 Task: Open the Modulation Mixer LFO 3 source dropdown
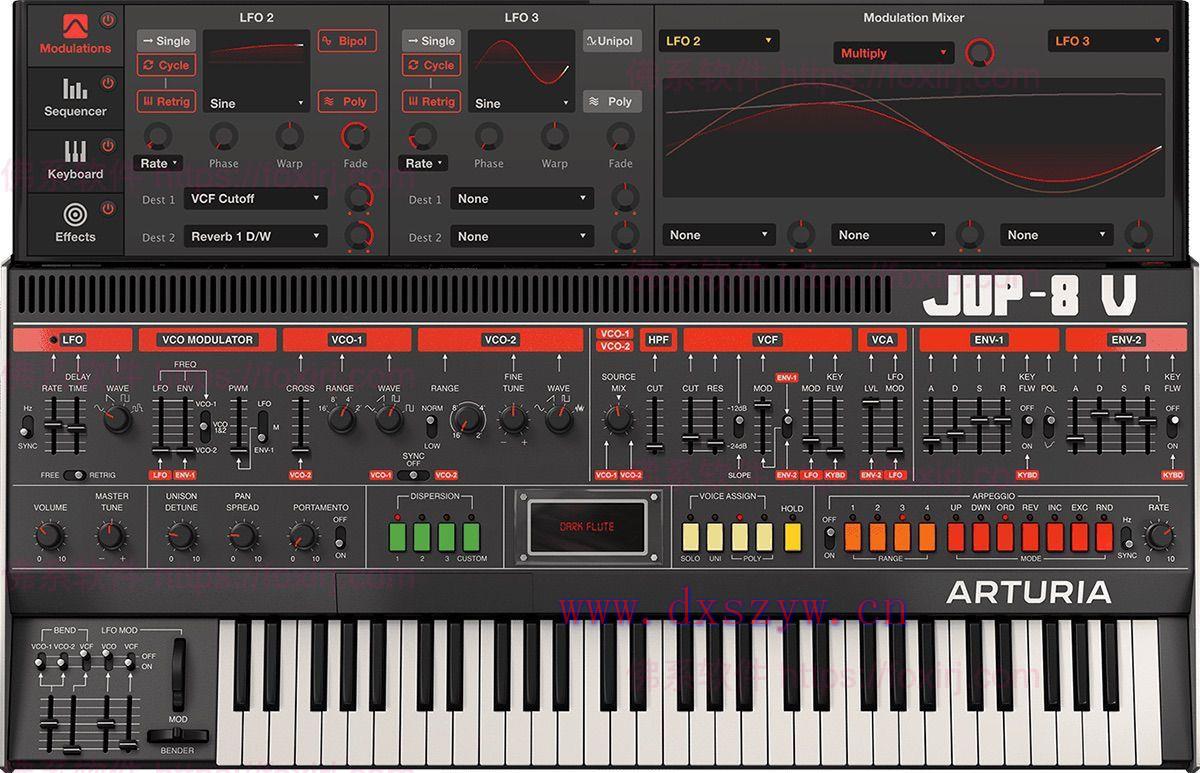pyautogui.click(x=1109, y=41)
